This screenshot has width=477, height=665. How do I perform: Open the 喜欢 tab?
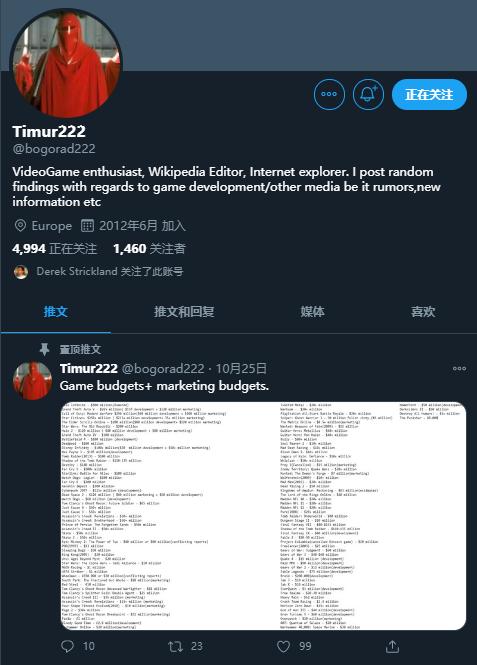[x=423, y=312]
